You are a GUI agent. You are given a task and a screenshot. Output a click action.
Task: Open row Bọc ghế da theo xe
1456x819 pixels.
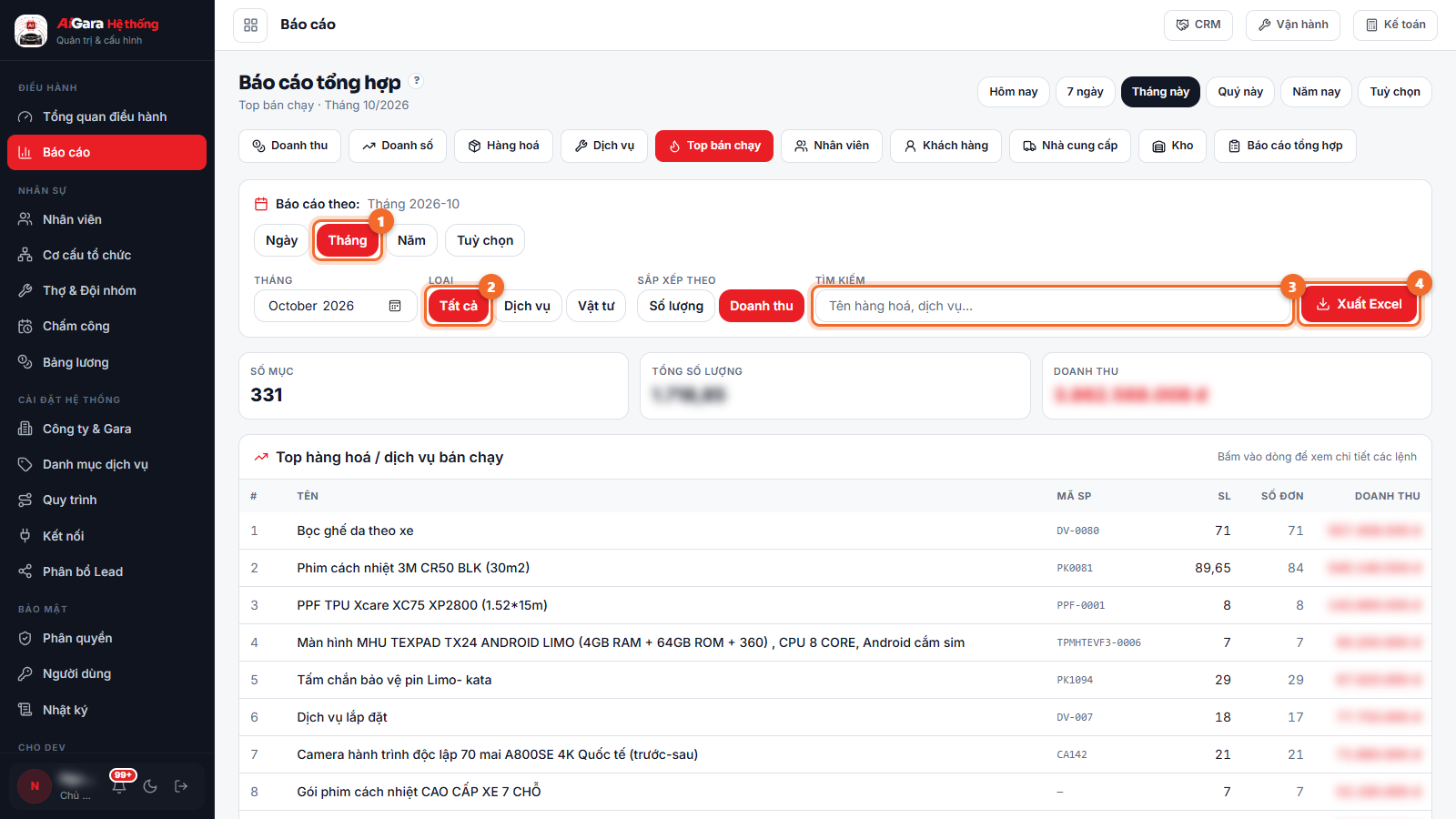(834, 531)
